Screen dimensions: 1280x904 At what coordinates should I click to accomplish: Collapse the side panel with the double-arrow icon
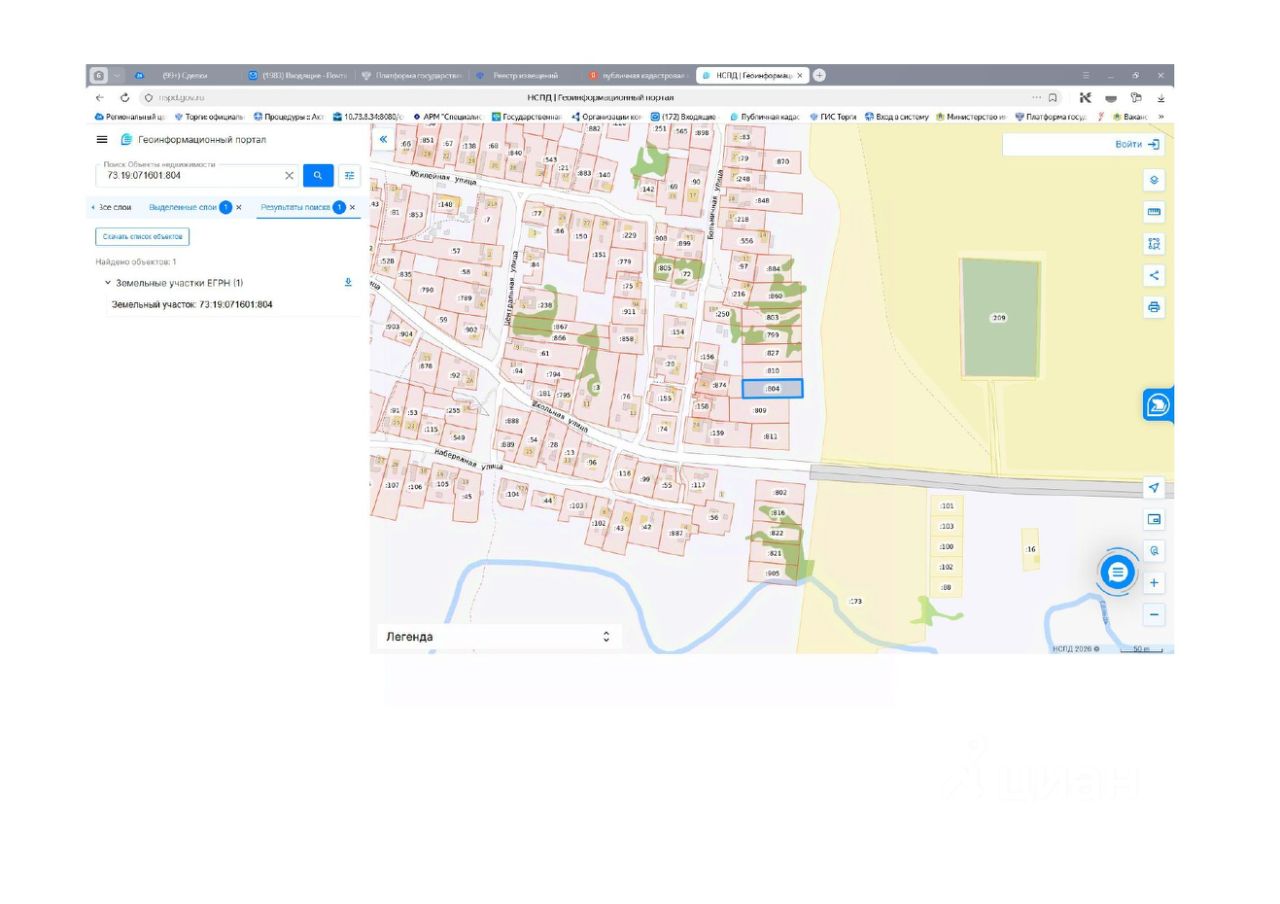click(383, 139)
